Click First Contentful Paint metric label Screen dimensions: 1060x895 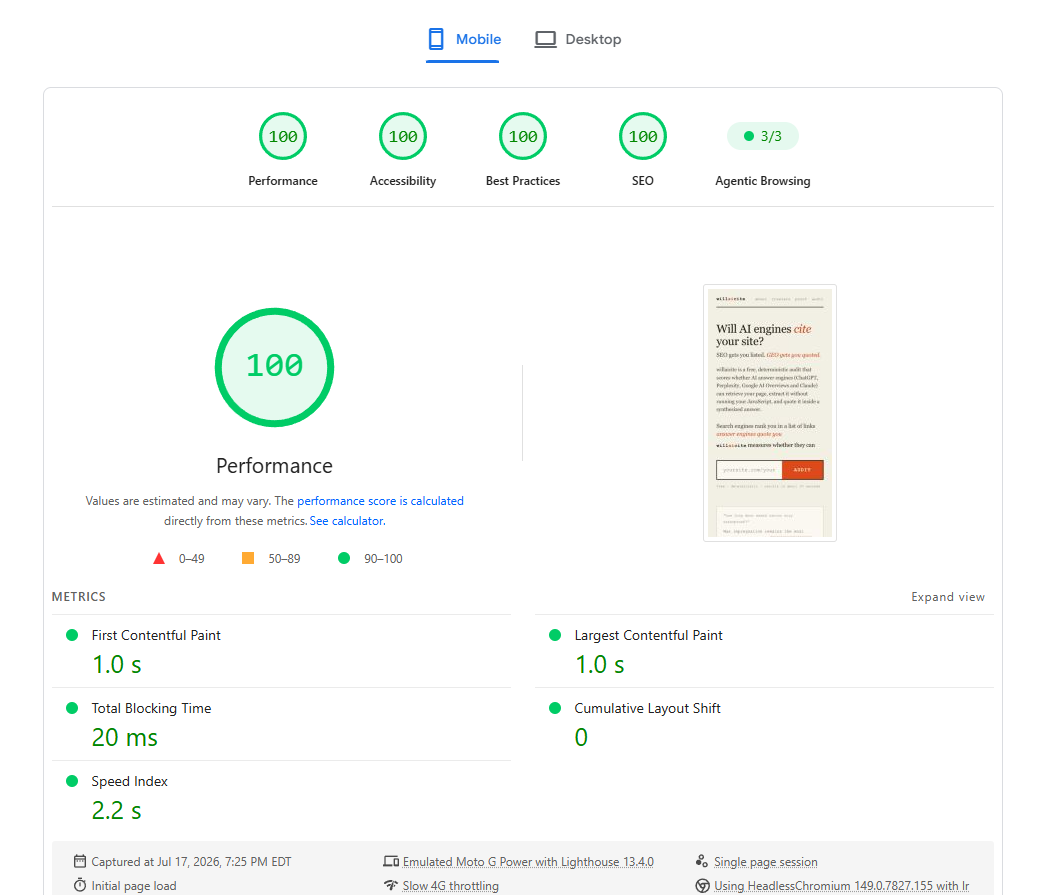tap(156, 635)
